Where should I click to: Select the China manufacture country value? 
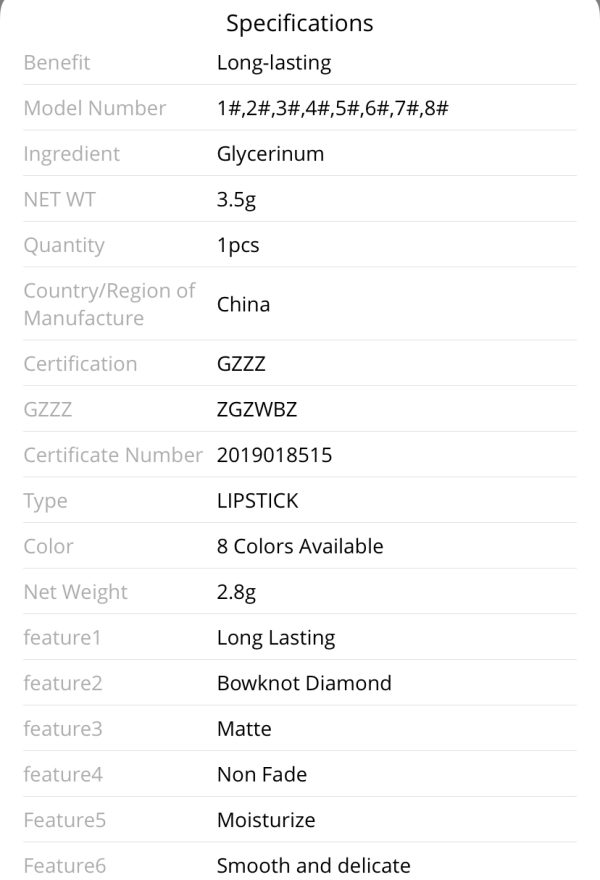tap(244, 304)
